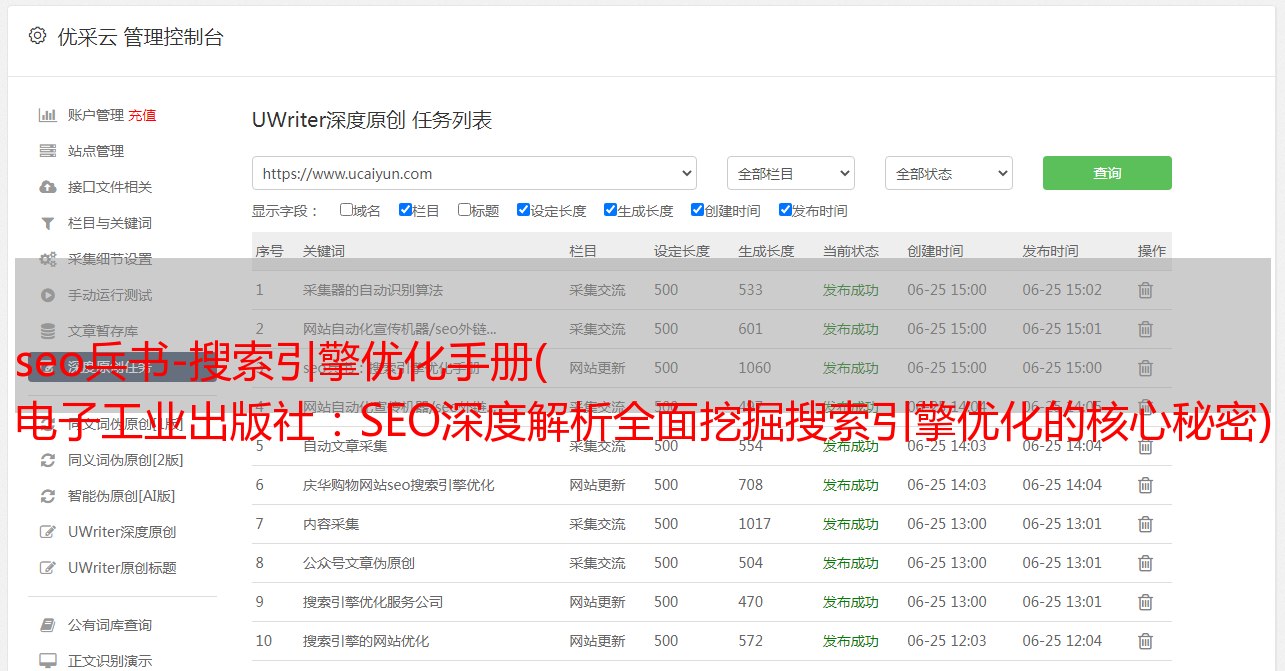Delete the task 采集器的自动识别算法 via trash icon
Screen dimensions: 1285x671
pyautogui.click(x=1146, y=290)
